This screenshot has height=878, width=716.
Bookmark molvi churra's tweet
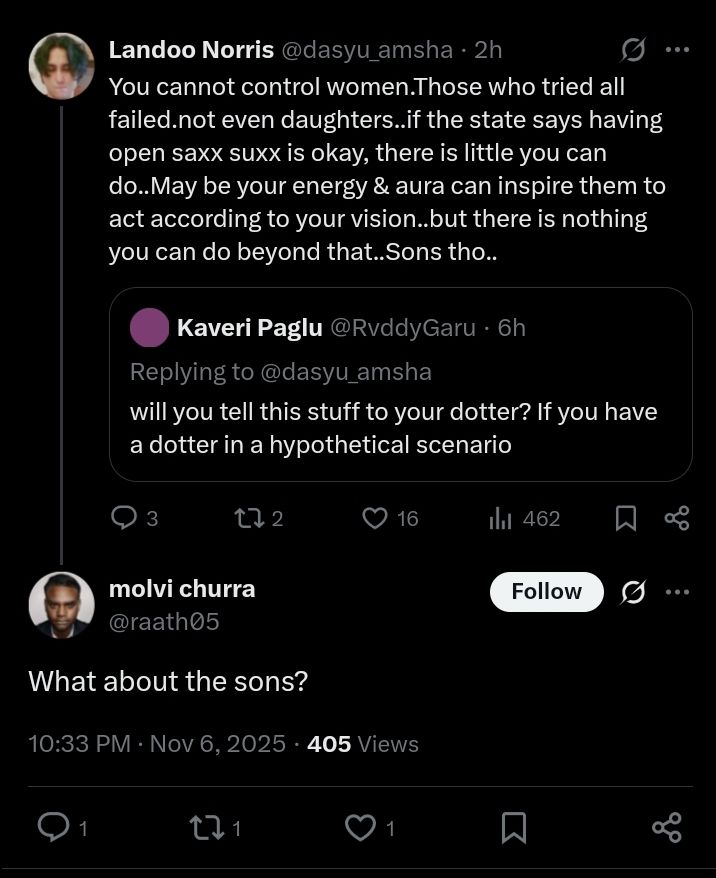(x=513, y=827)
